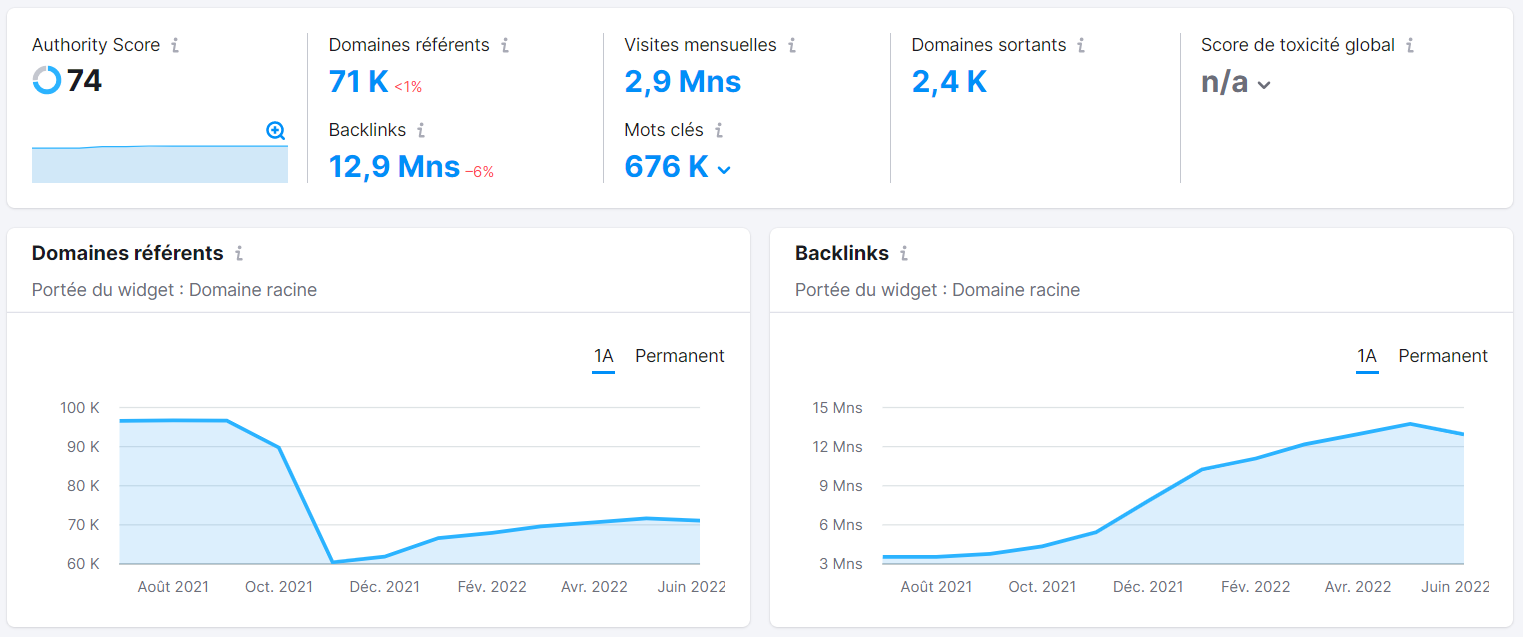Open the Domaines sortants info tooltip
The width and height of the screenshot is (1523, 637).
tap(1081, 45)
